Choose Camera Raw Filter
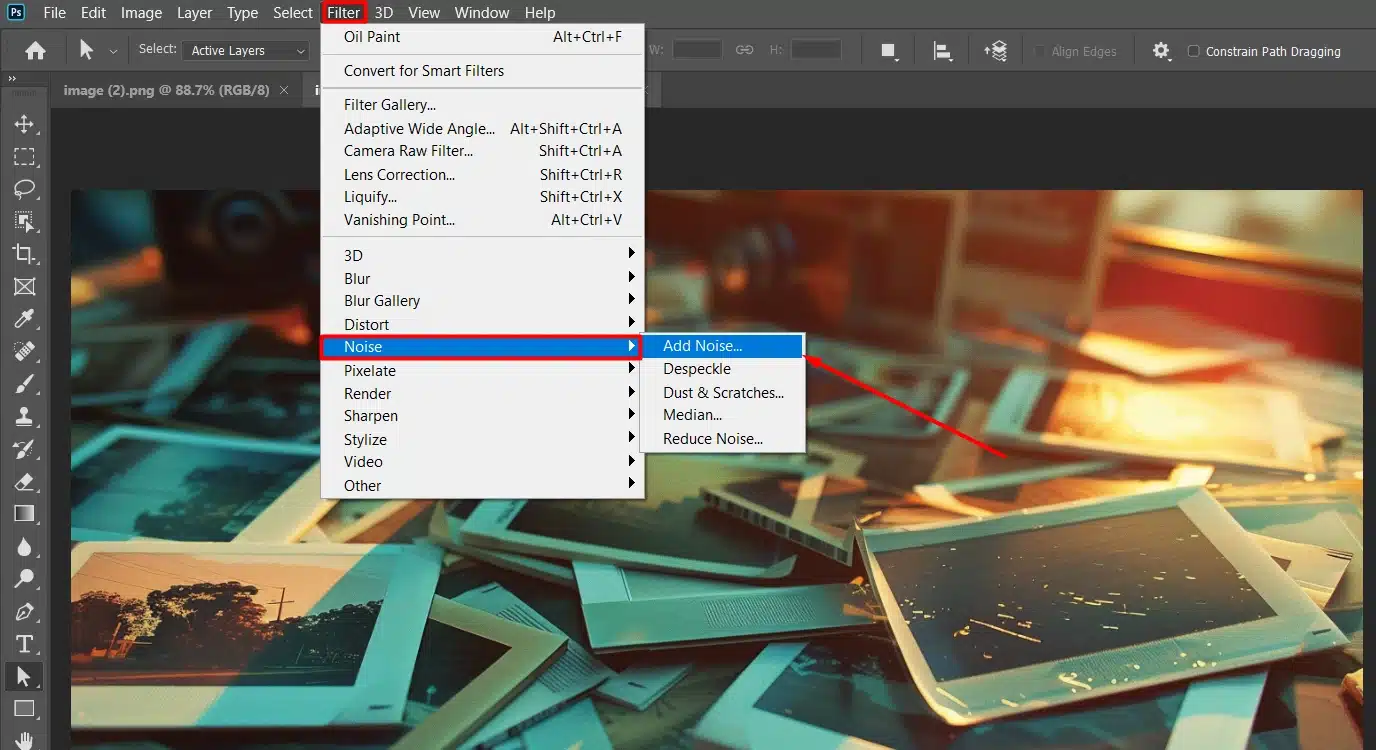The height and width of the screenshot is (750, 1376). coord(482,151)
